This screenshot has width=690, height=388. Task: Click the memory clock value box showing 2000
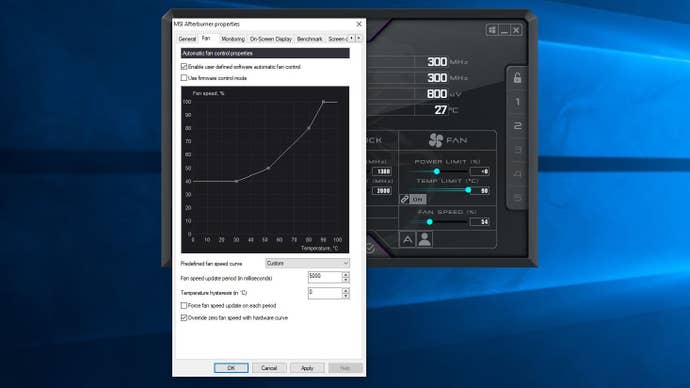[x=382, y=190]
